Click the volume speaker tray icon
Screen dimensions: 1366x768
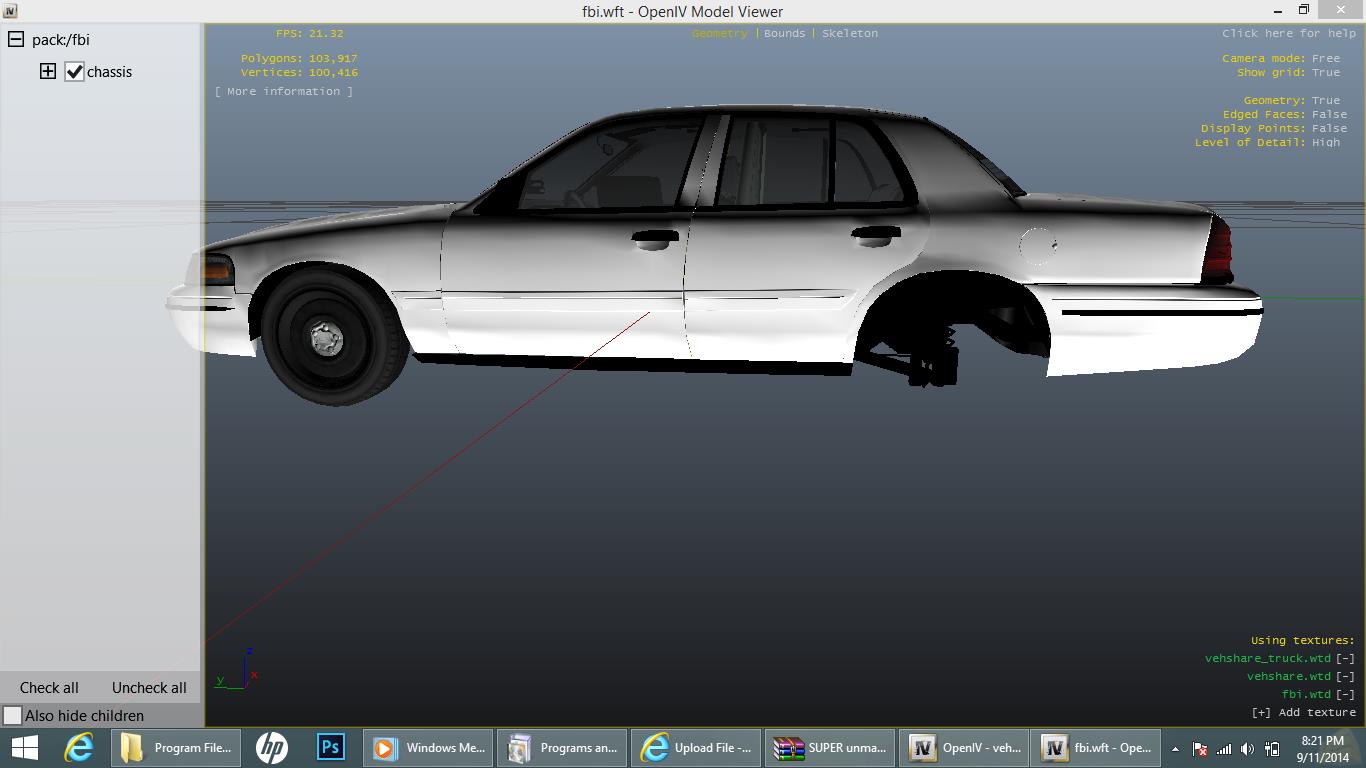pos(1247,749)
